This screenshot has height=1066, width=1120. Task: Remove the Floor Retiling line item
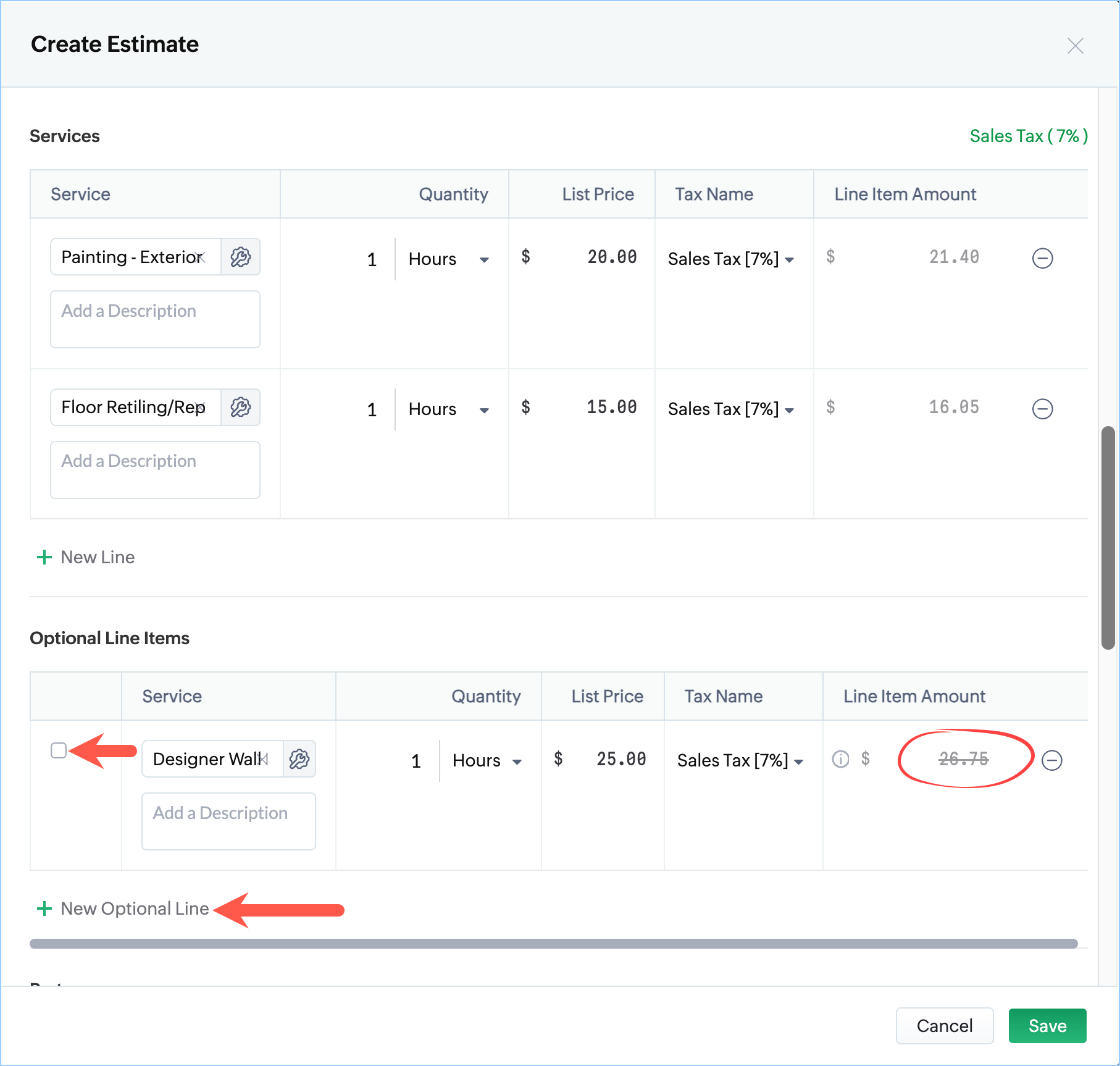1042,409
